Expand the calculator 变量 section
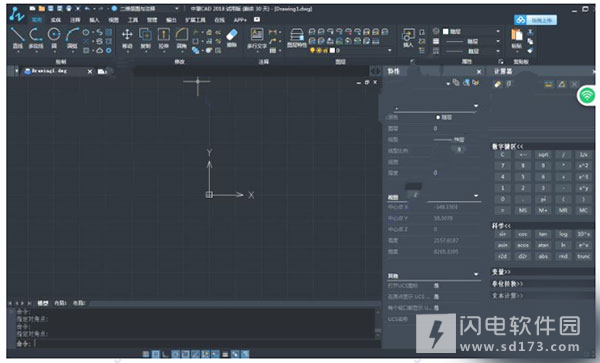Screen dimensions: 600x363 pyautogui.click(x=501, y=272)
